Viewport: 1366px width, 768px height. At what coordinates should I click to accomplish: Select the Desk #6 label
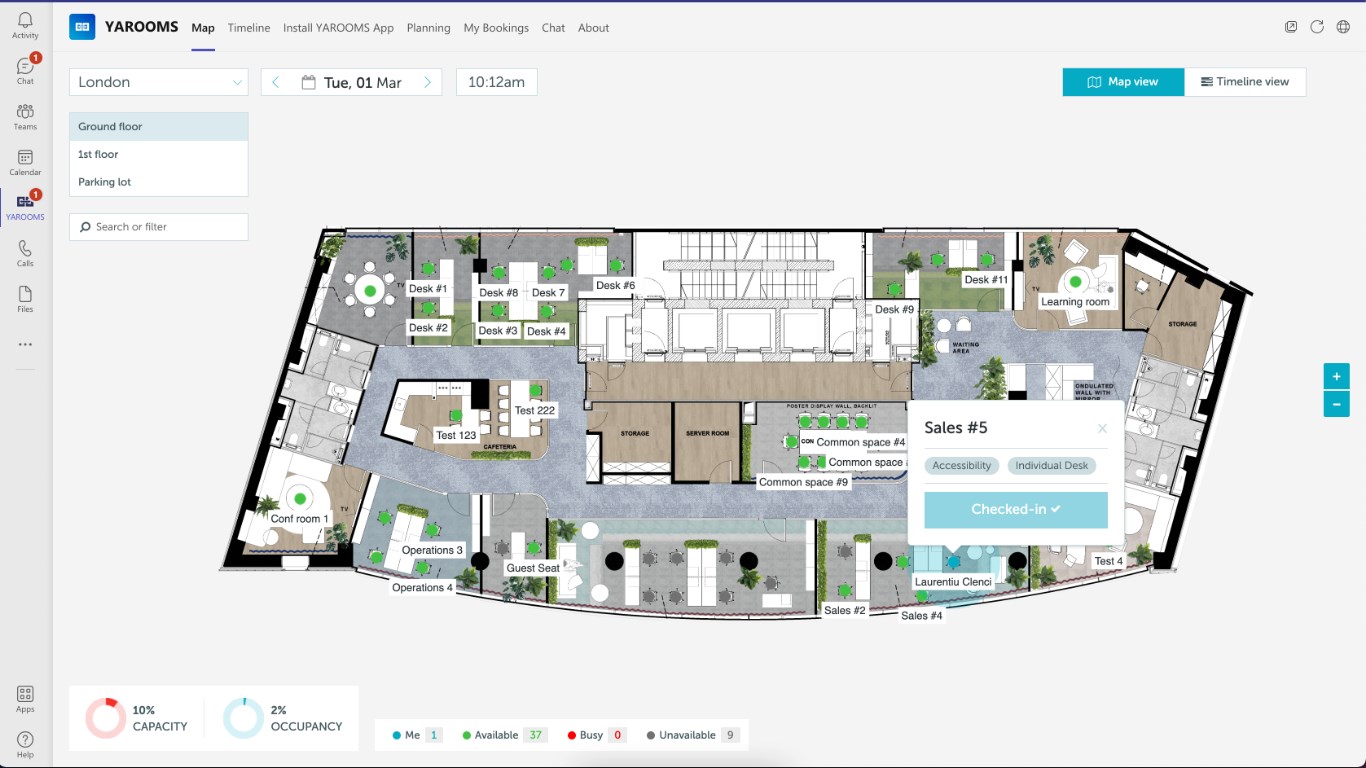click(615, 285)
